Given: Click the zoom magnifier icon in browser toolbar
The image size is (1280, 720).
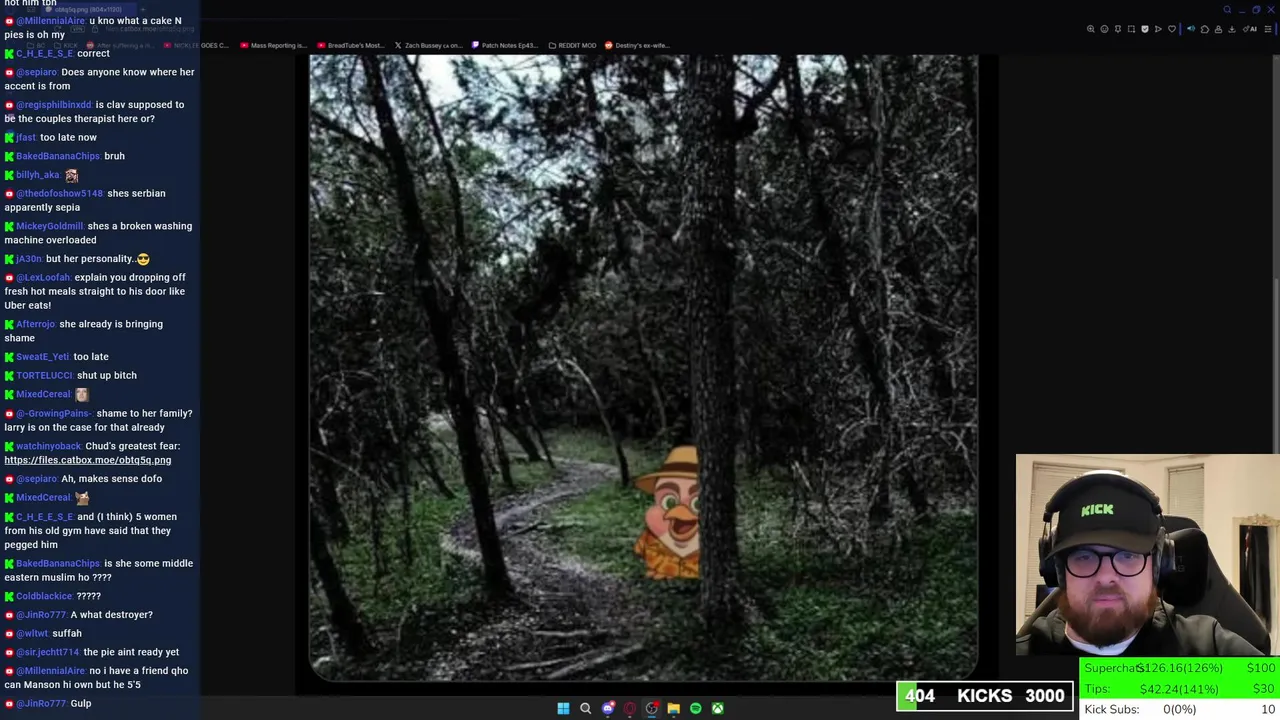Looking at the screenshot, I should click(1091, 29).
